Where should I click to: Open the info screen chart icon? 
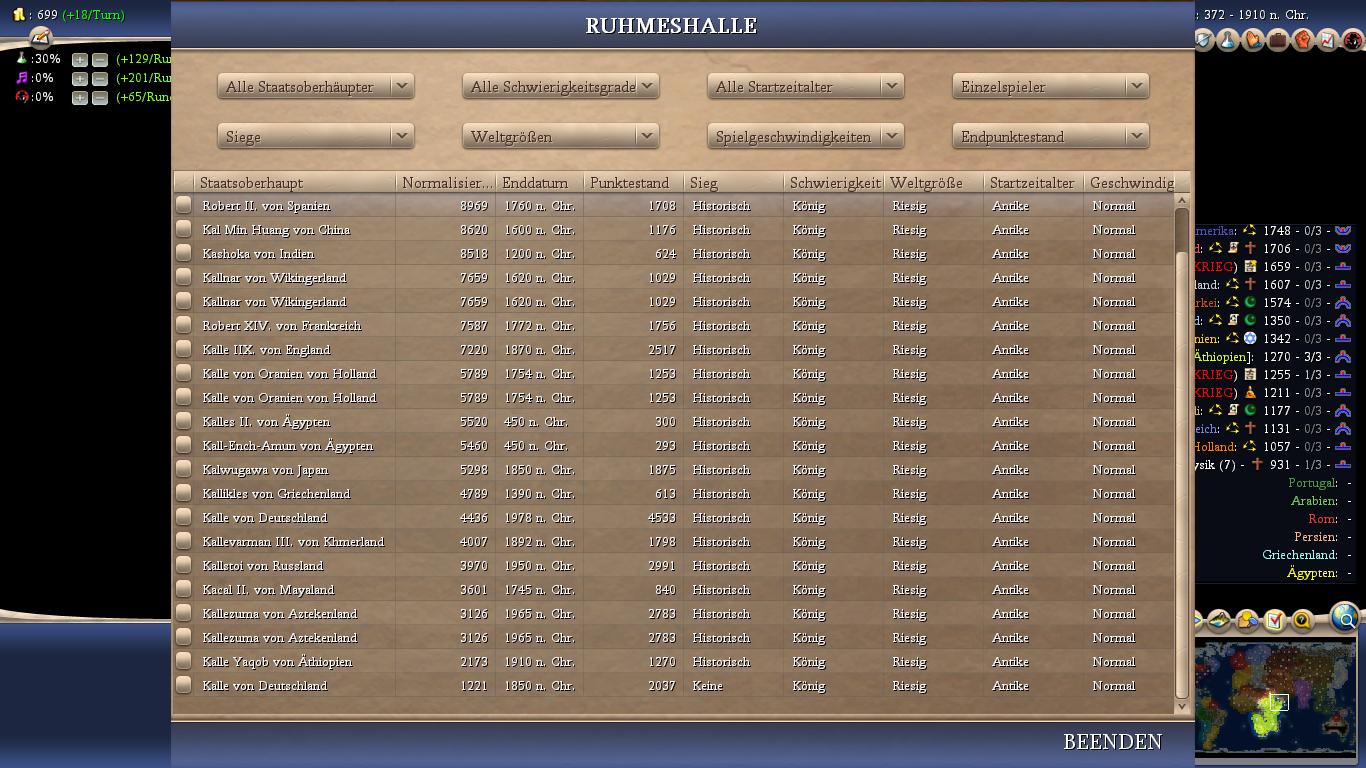coord(1327,40)
